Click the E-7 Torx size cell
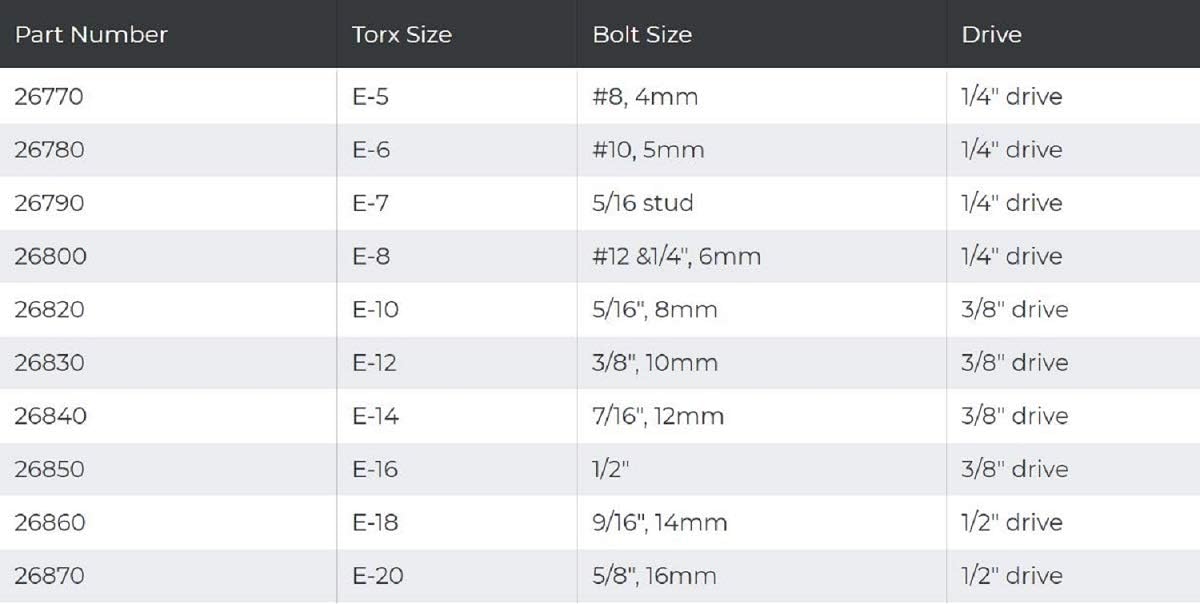The height and width of the screenshot is (604, 1200). tap(371, 203)
